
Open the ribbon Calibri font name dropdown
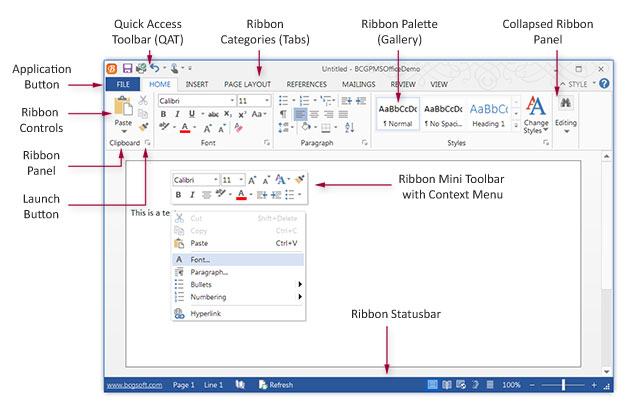[232, 100]
